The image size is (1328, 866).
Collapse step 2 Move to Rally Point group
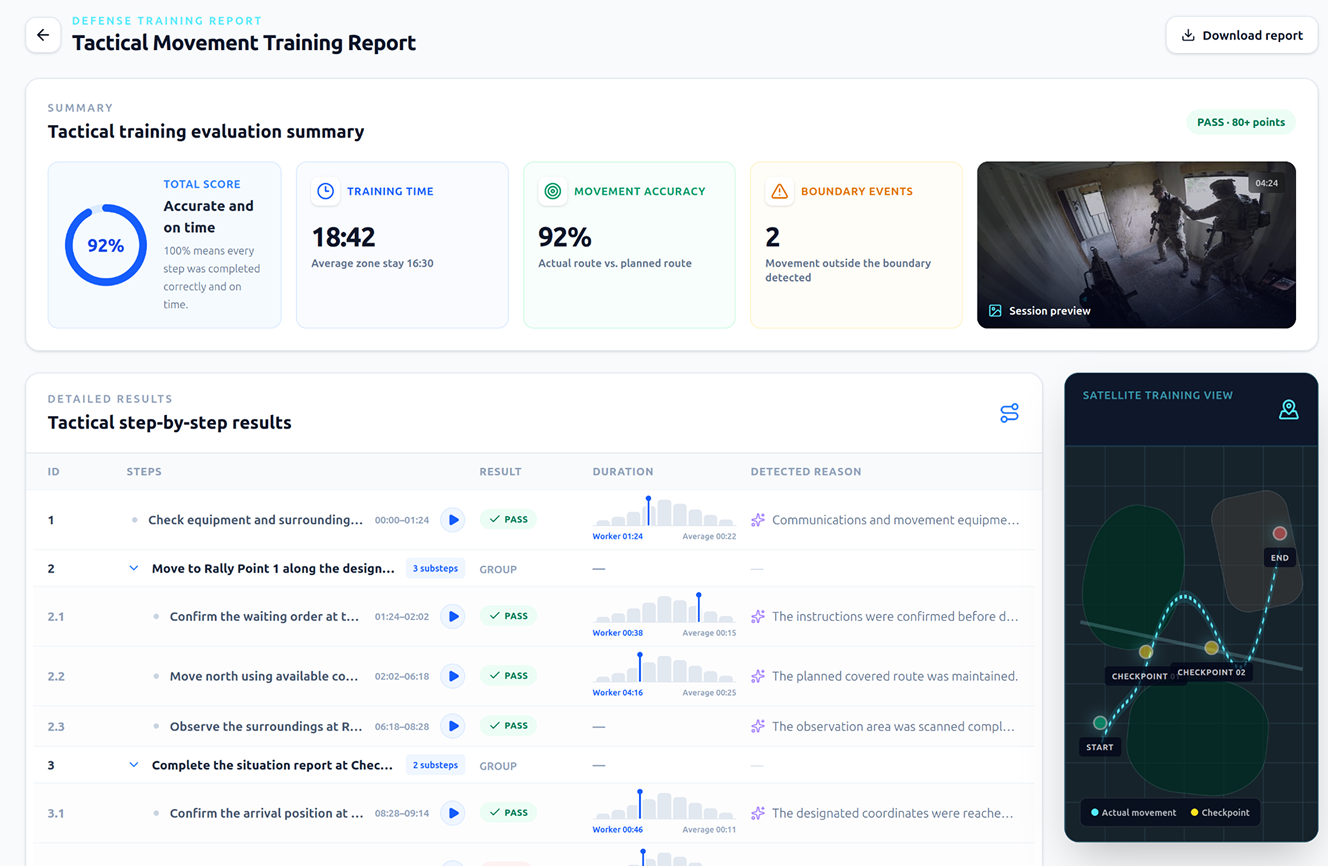tap(134, 568)
